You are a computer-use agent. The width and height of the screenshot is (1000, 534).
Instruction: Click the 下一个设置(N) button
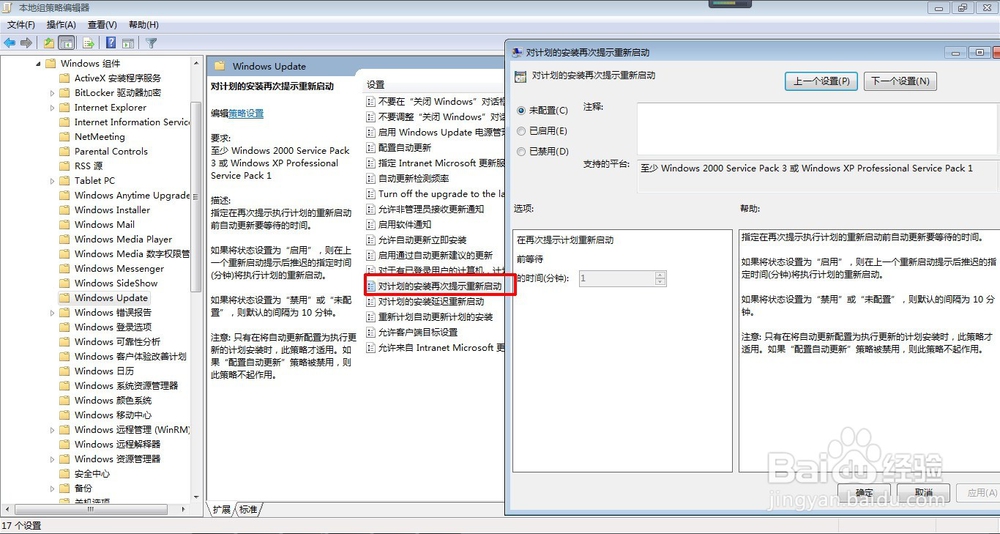click(x=900, y=81)
